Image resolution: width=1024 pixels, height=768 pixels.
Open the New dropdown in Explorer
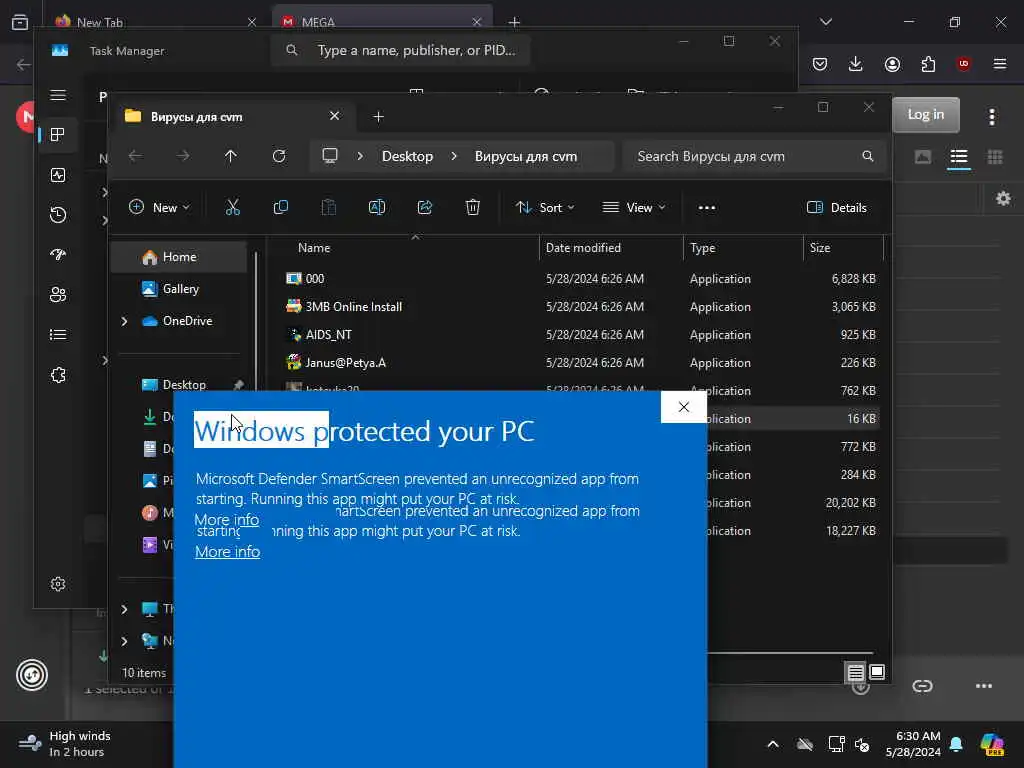point(159,208)
